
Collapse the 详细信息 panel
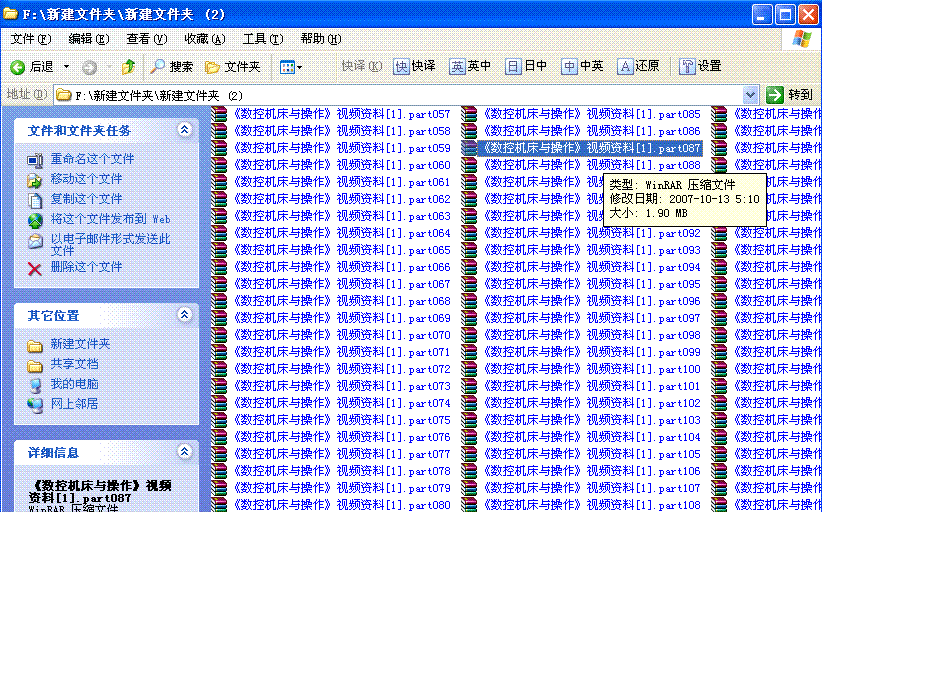185,452
